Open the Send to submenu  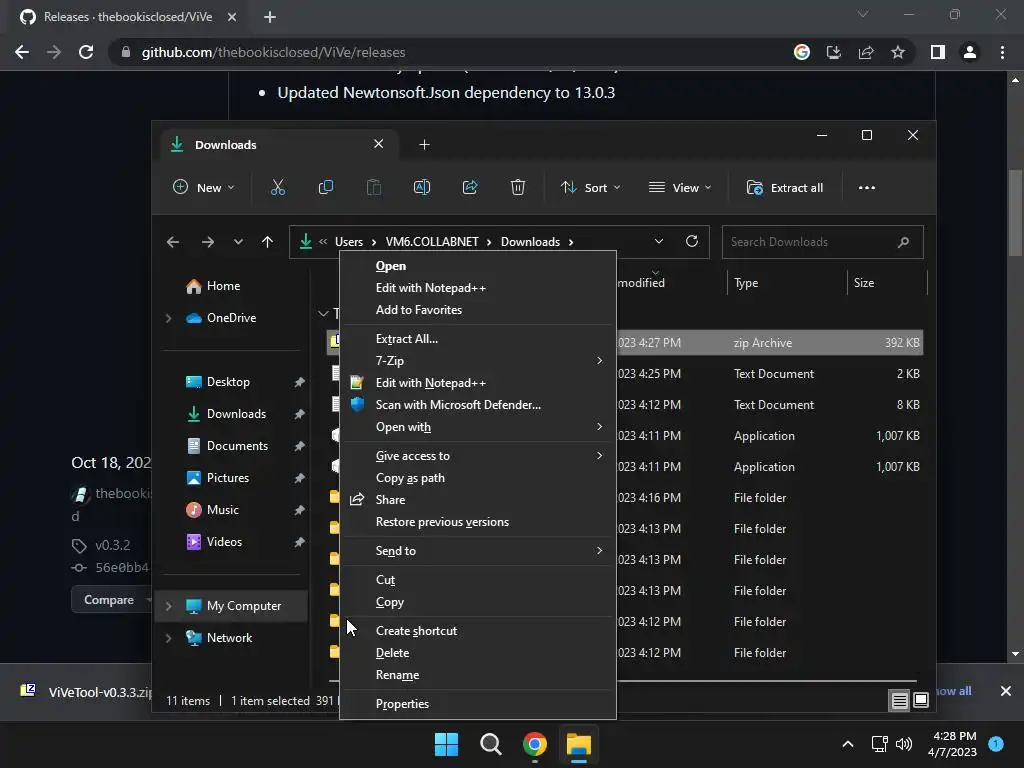[478, 551]
